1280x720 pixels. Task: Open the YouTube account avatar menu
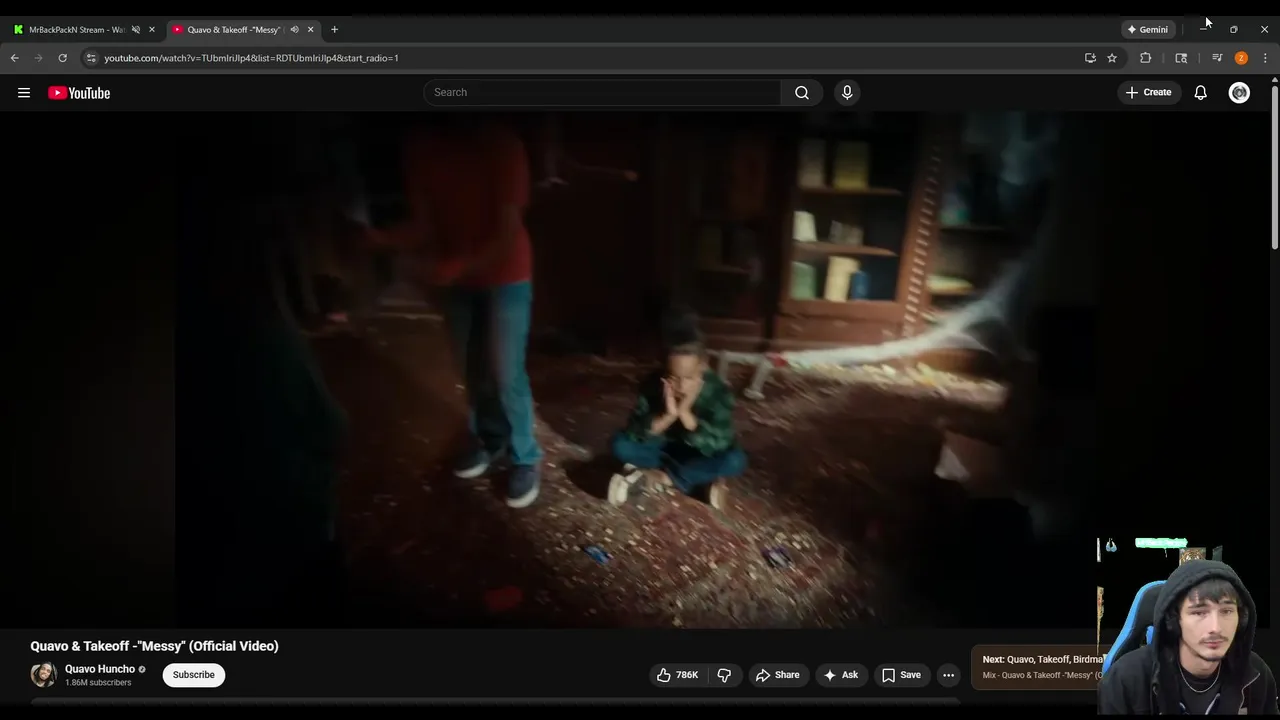tap(1239, 93)
